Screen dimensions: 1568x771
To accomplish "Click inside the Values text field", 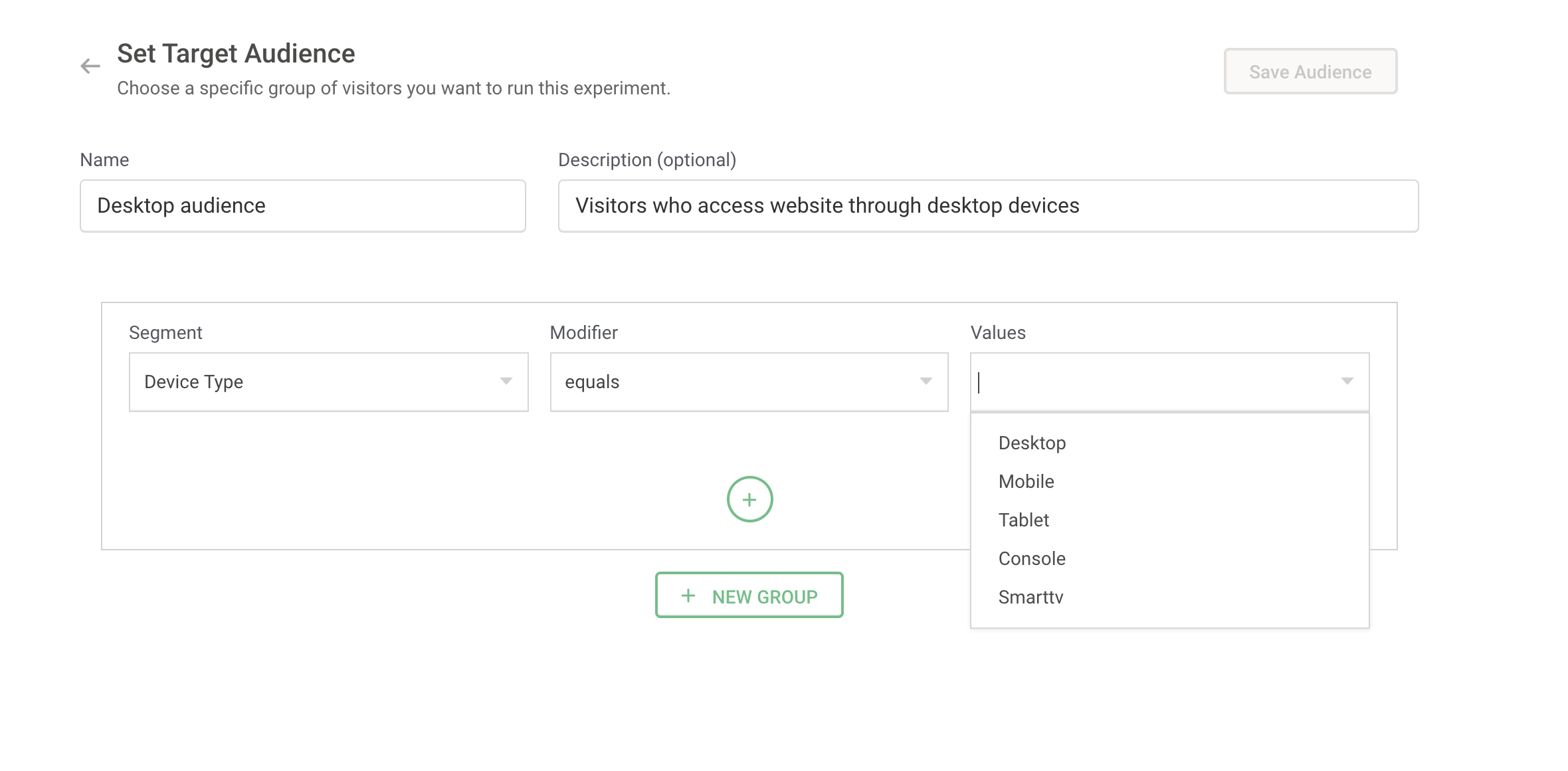I will point(1149,382).
